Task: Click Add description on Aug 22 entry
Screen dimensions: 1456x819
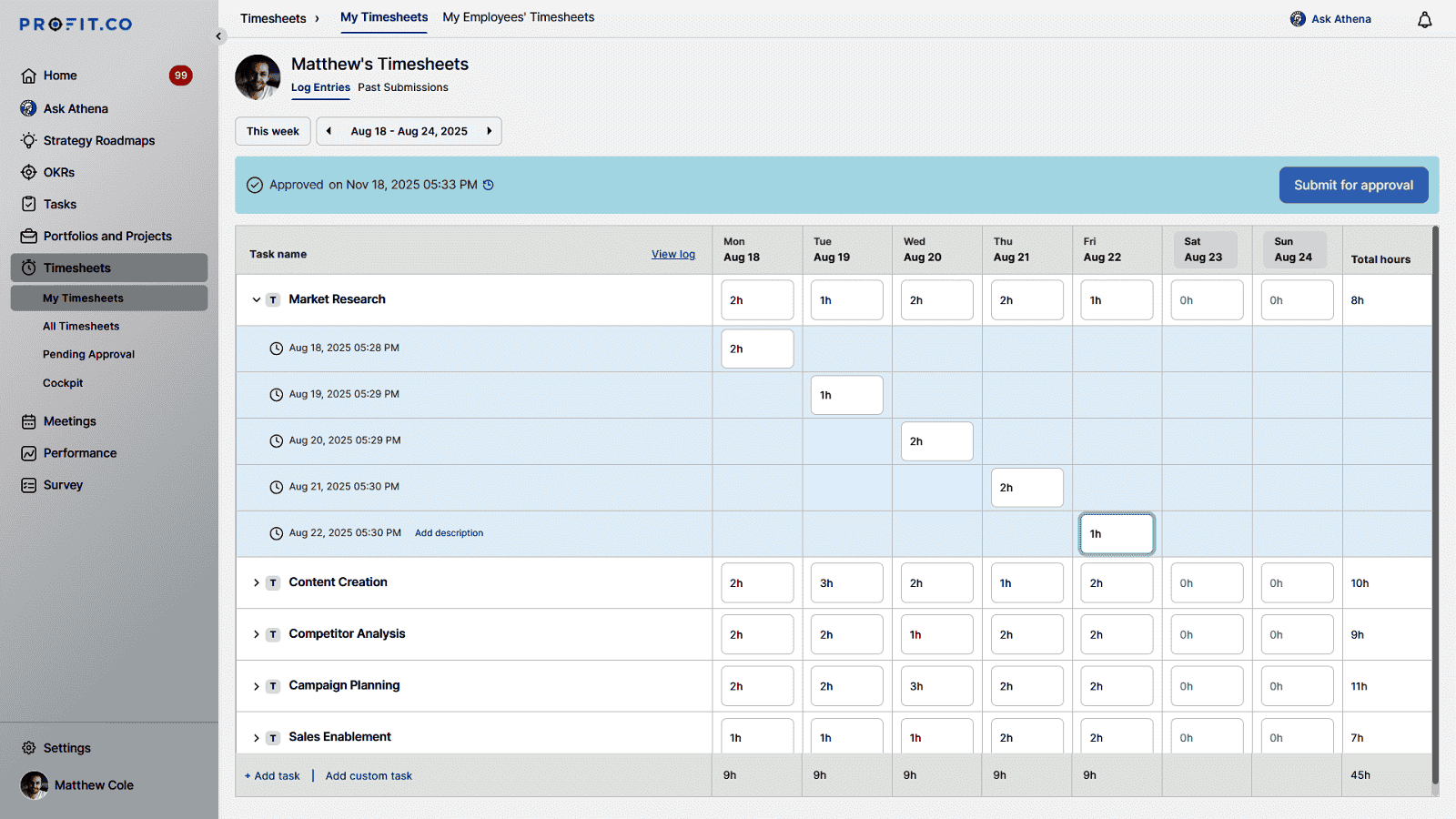Action: 449,533
